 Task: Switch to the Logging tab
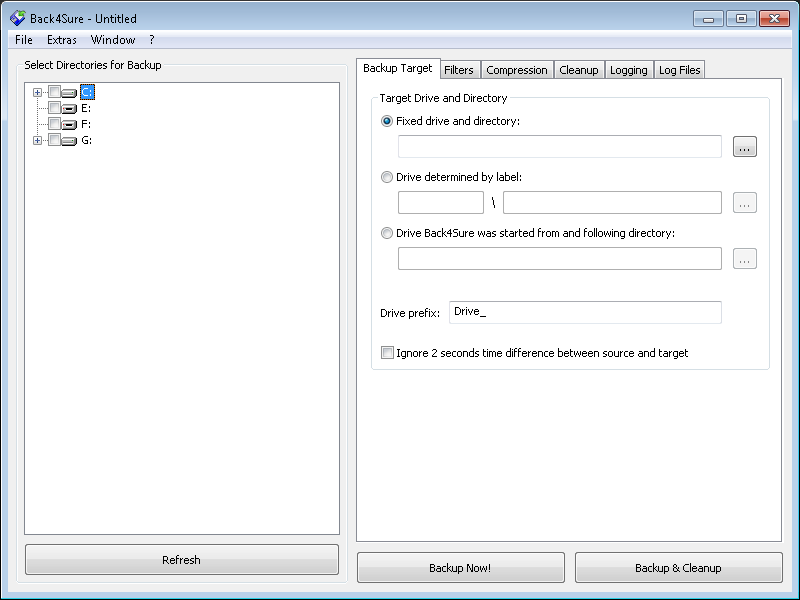click(x=629, y=70)
